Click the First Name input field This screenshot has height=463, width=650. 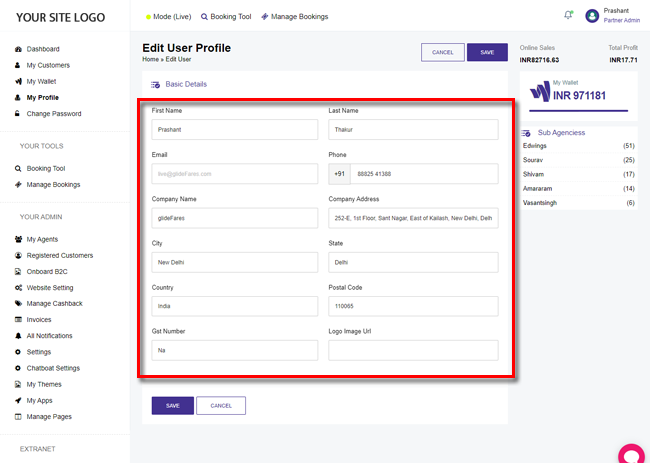point(234,130)
